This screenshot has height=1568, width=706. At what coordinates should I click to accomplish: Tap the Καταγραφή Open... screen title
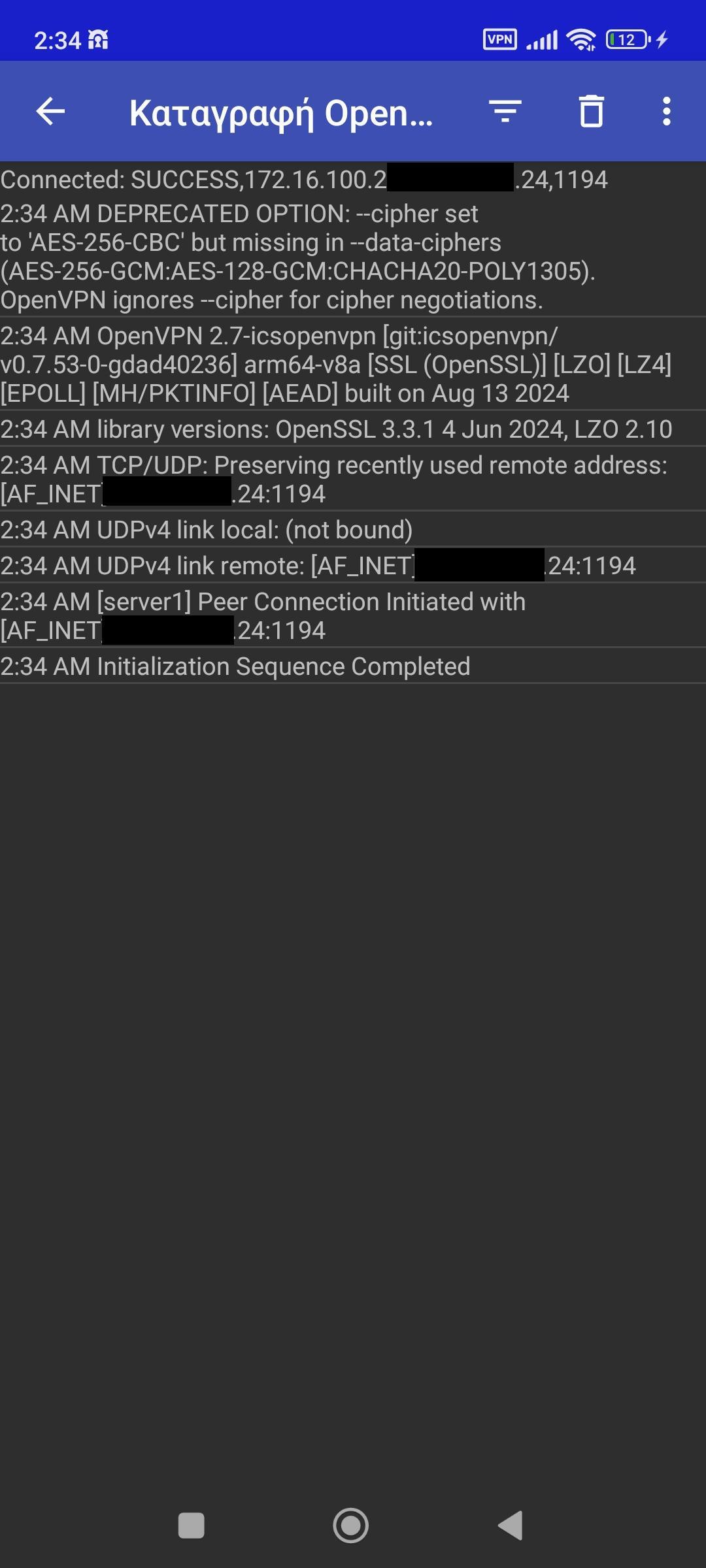click(281, 113)
